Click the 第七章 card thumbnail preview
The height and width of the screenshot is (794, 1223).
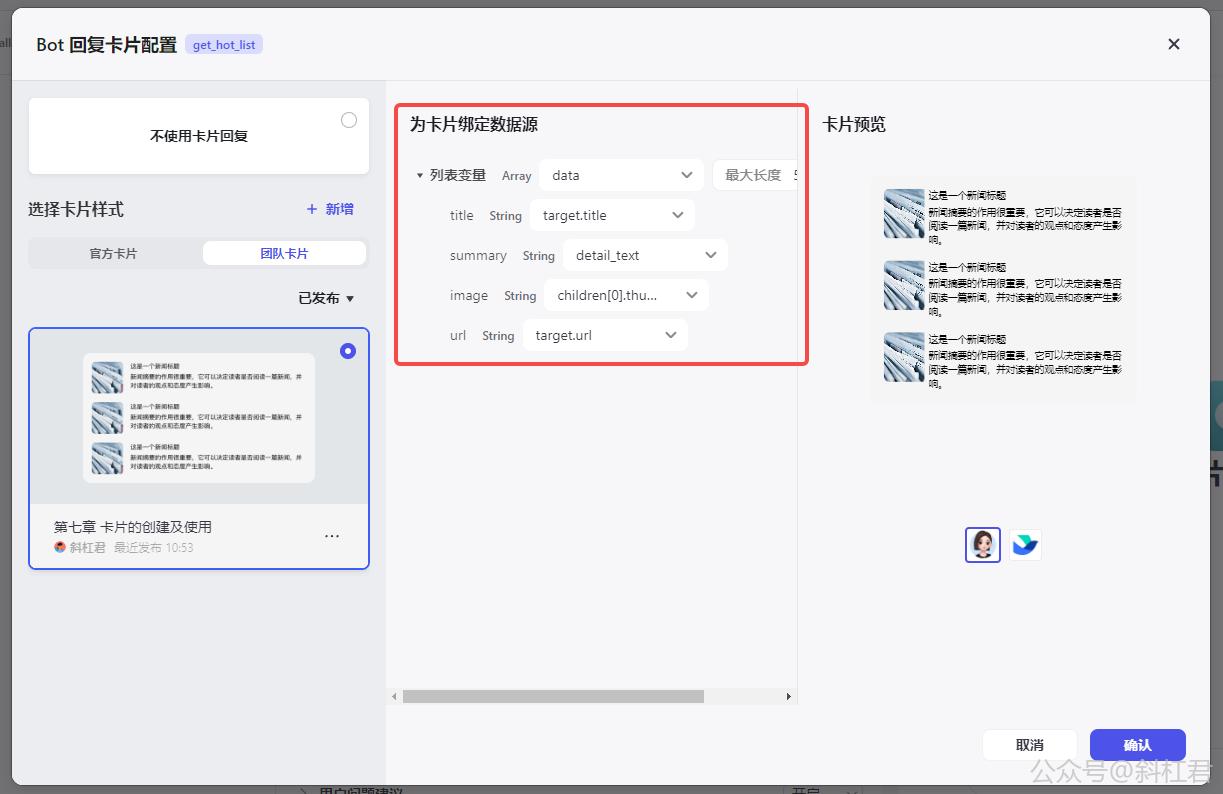click(x=199, y=417)
